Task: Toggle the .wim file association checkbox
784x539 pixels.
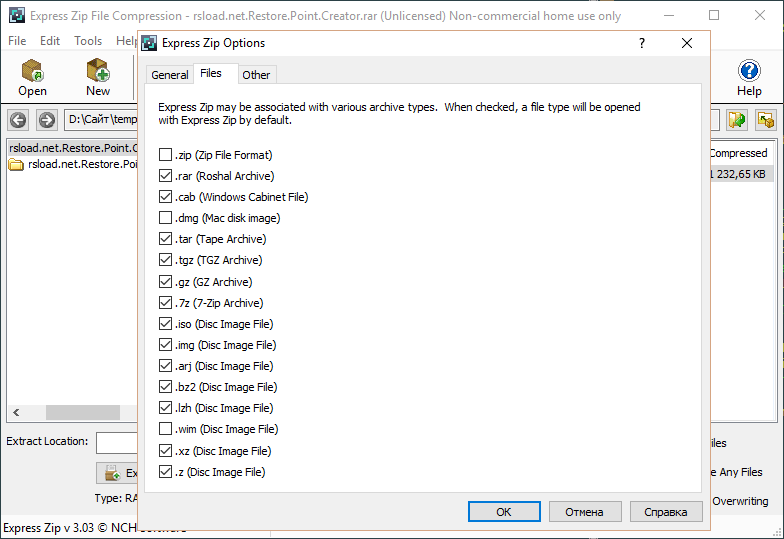Action: coord(166,429)
